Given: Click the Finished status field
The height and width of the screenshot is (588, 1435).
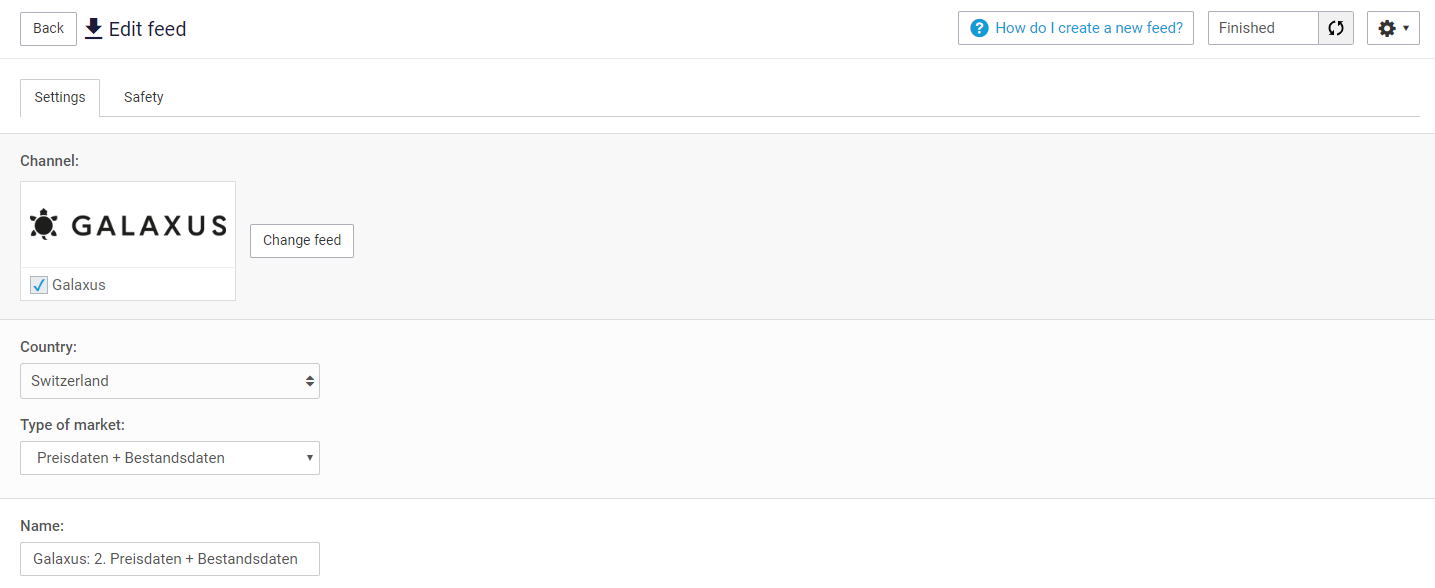Looking at the screenshot, I should [1263, 28].
